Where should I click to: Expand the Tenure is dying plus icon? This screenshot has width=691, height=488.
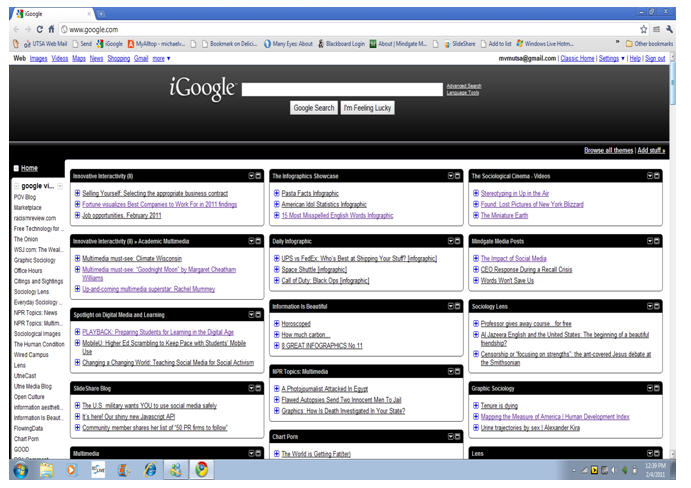476,406
